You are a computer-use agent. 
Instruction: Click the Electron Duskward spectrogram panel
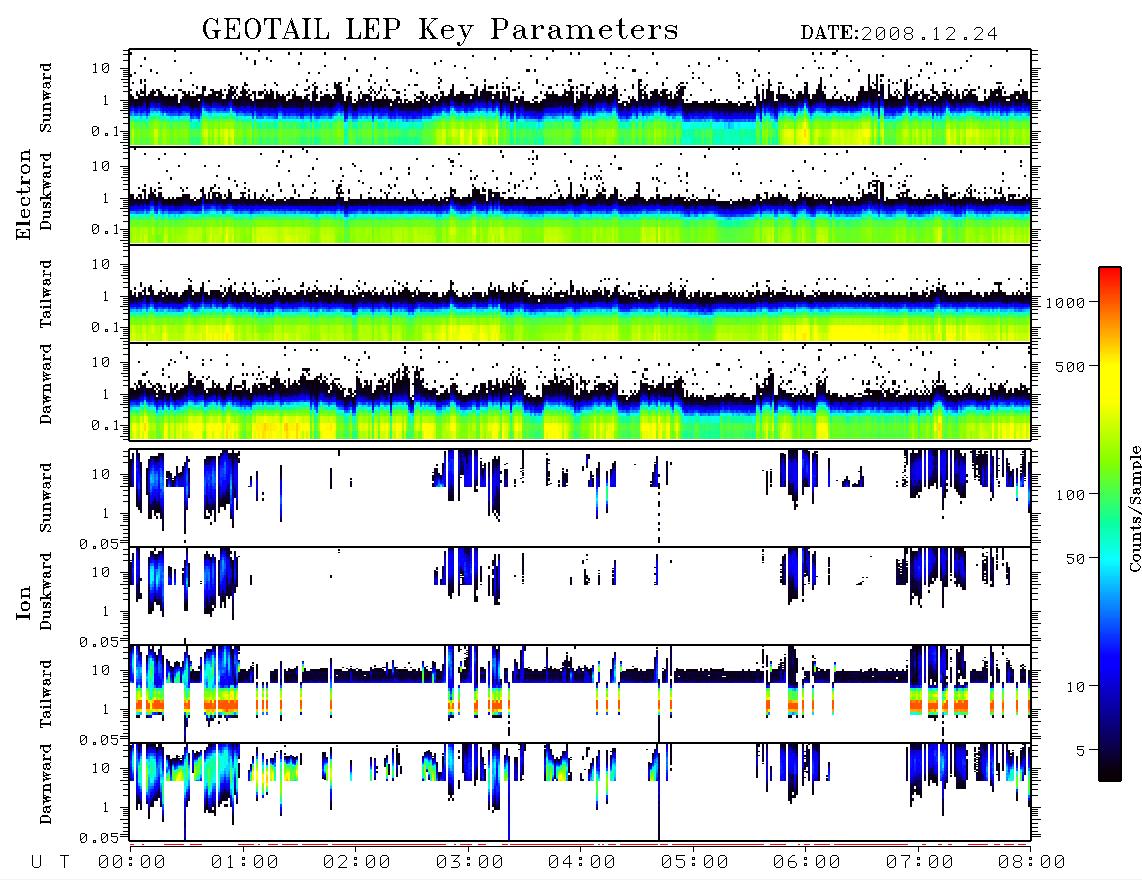580,195
